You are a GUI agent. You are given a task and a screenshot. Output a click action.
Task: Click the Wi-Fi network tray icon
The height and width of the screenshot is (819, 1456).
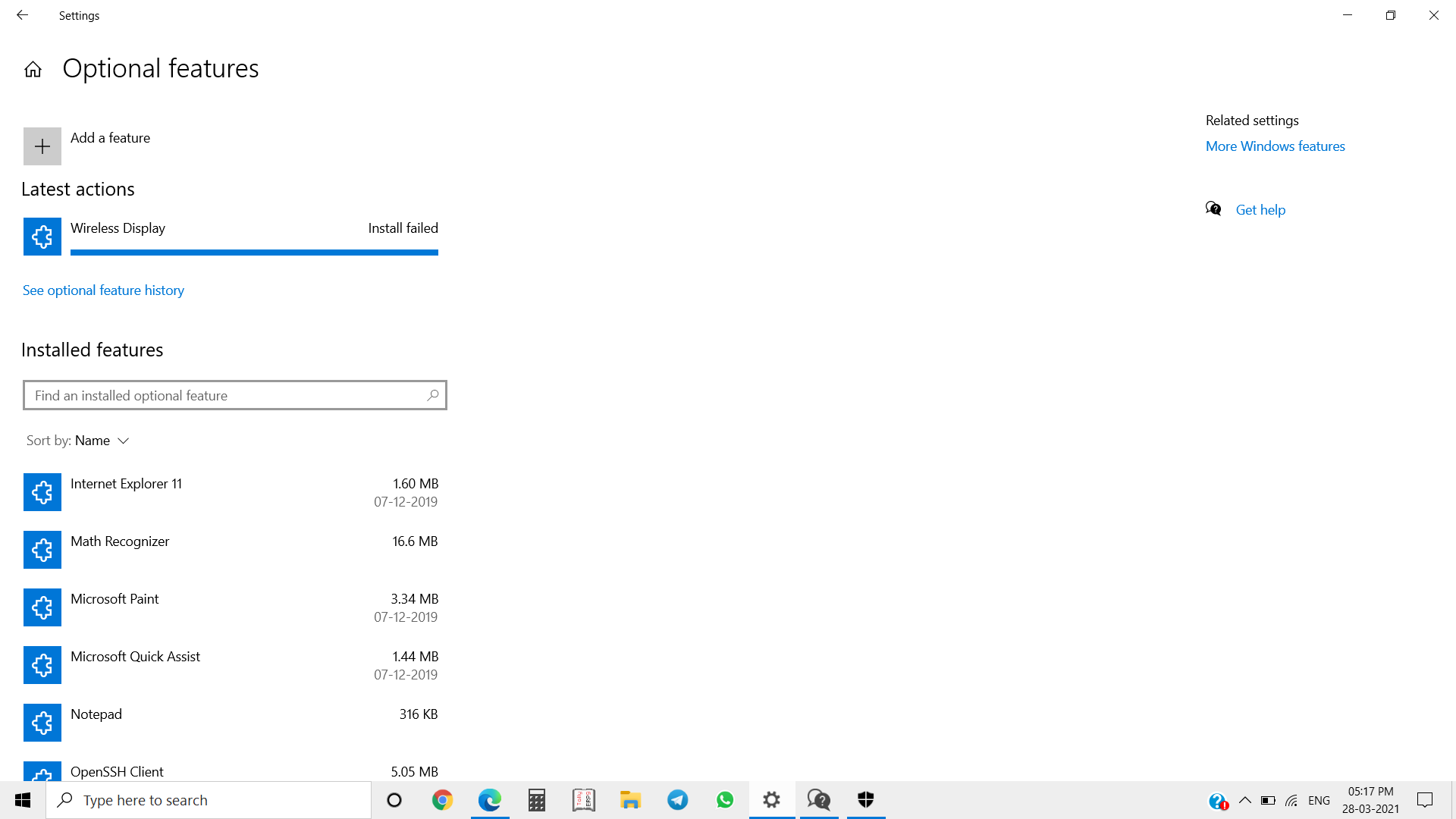(x=1292, y=800)
